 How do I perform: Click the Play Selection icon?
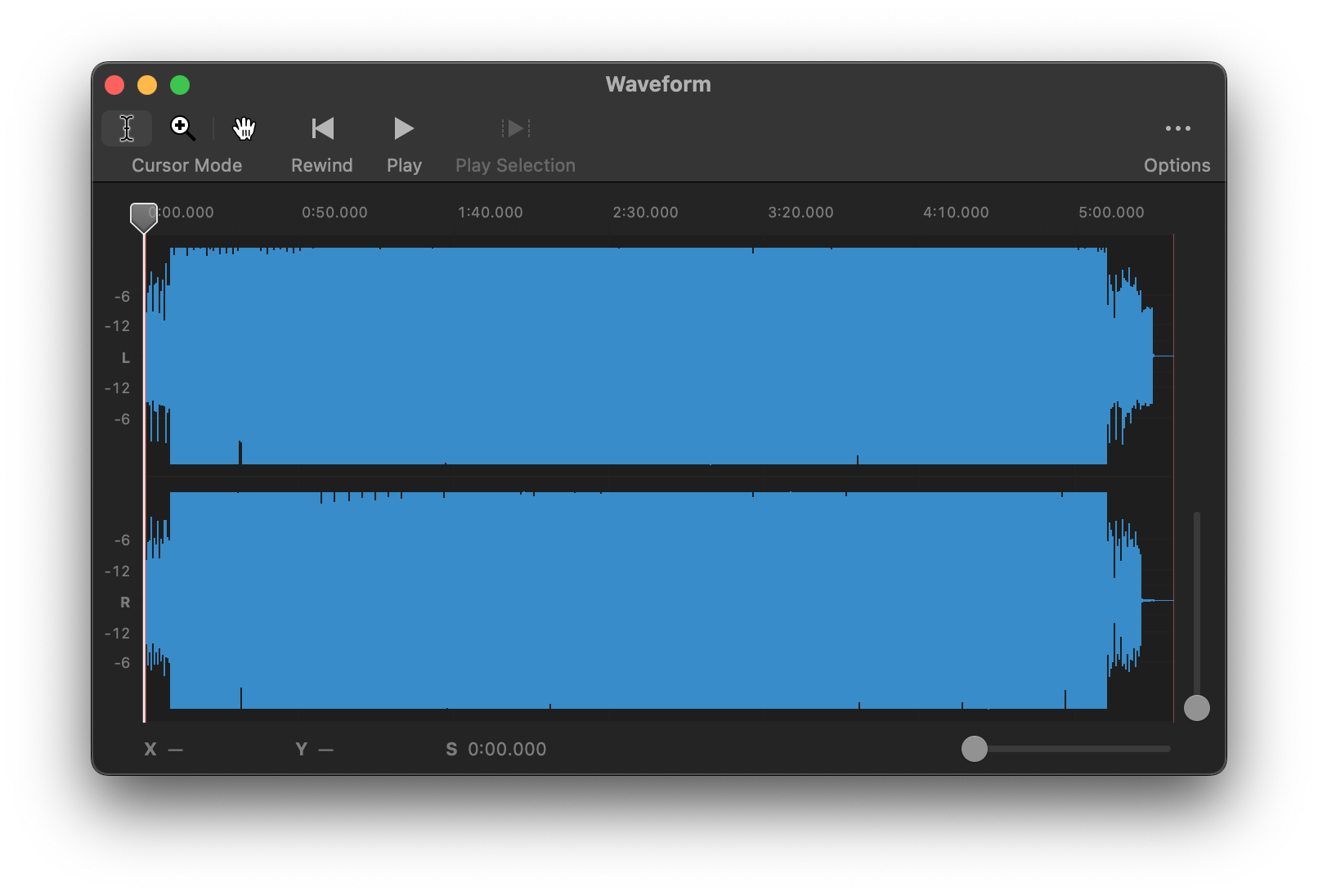(x=515, y=128)
